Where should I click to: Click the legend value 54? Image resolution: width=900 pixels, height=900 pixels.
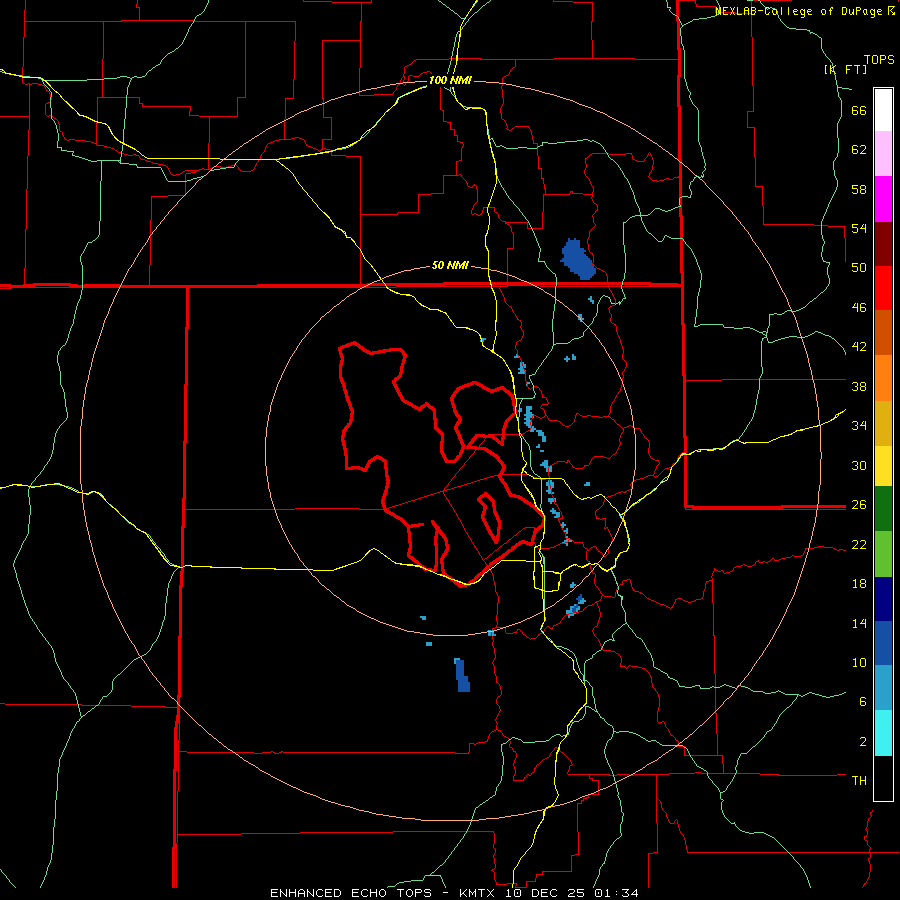pos(859,228)
